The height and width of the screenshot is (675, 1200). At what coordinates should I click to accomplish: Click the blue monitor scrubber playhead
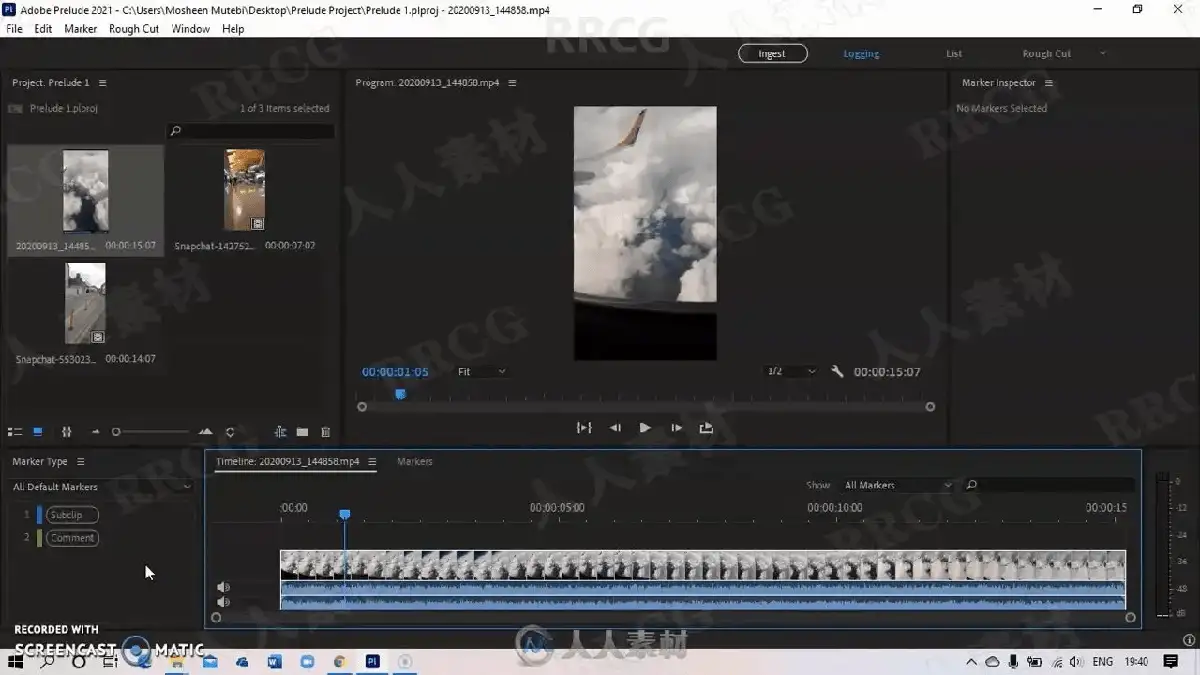[x=400, y=394]
